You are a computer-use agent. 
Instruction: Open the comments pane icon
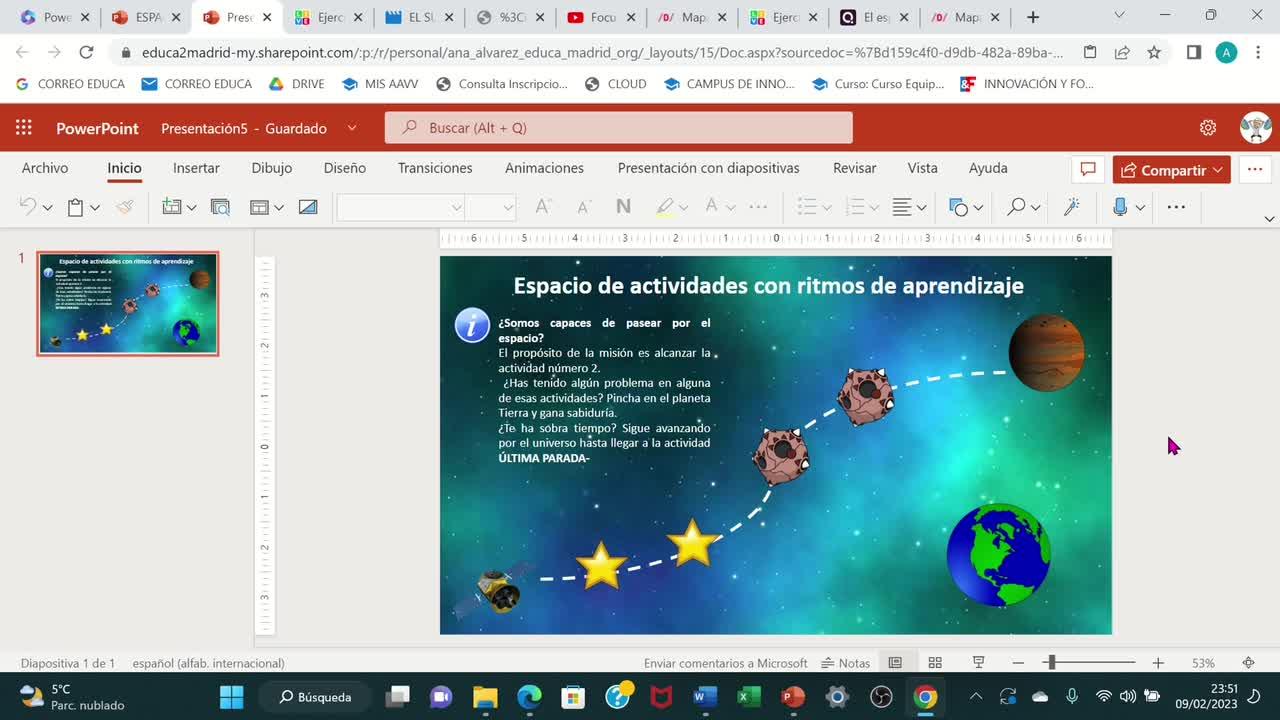[x=1088, y=170]
